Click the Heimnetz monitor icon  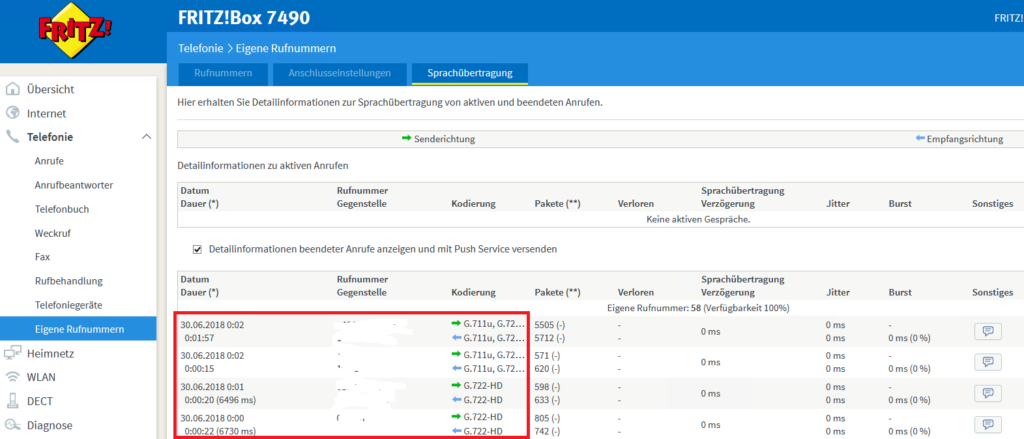coord(13,353)
